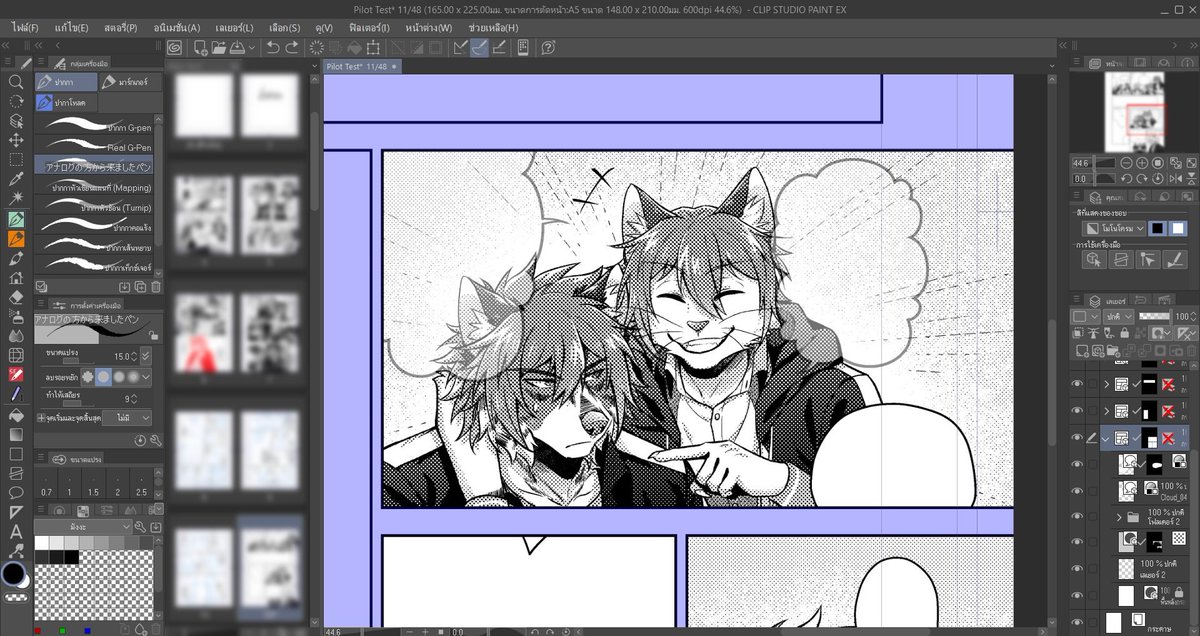This screenshot has width=1200, height=636.
Task: Undo the last action
Action: click(x=272, y=47)
